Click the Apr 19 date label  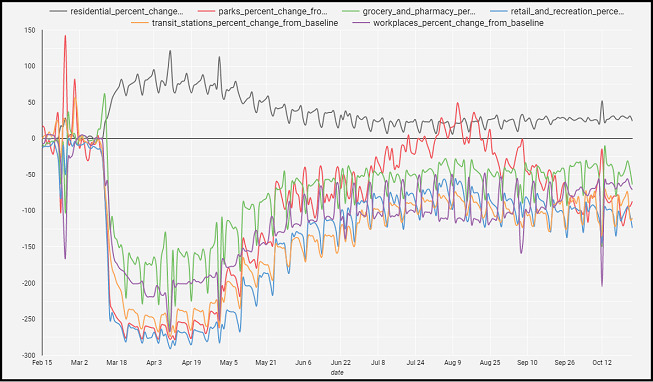[192, 363]
